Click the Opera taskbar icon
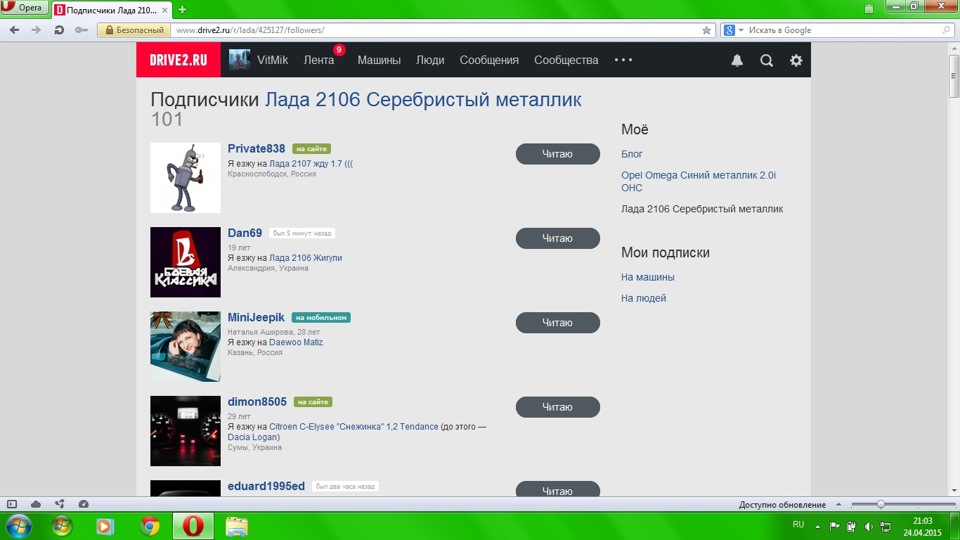Viewport: 960px width, 540px height. click(193, 526)
